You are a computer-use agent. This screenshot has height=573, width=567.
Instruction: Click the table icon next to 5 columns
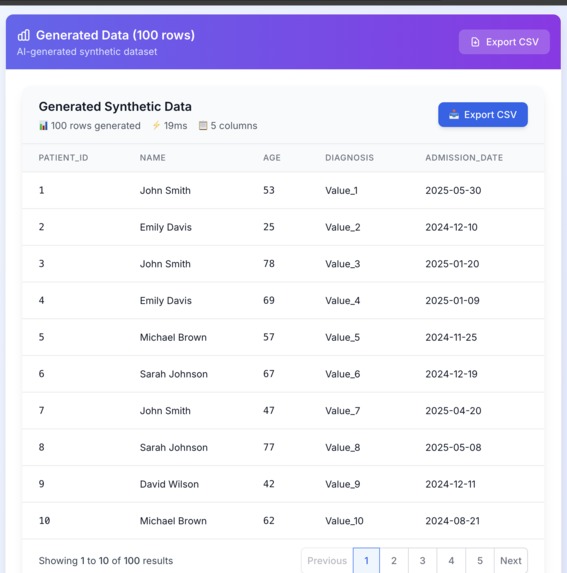203,126
